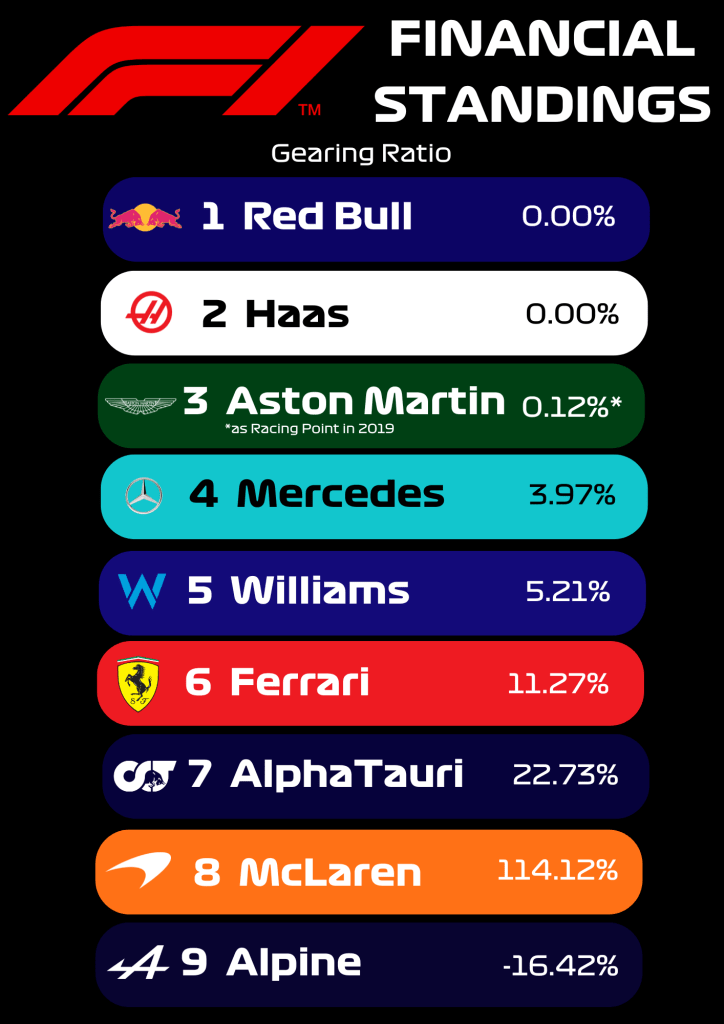Image resolution: width=724 pixels, height=1024 pixels.
Task: Click the AlphaTauri team logo
Action: coord(146,775)
